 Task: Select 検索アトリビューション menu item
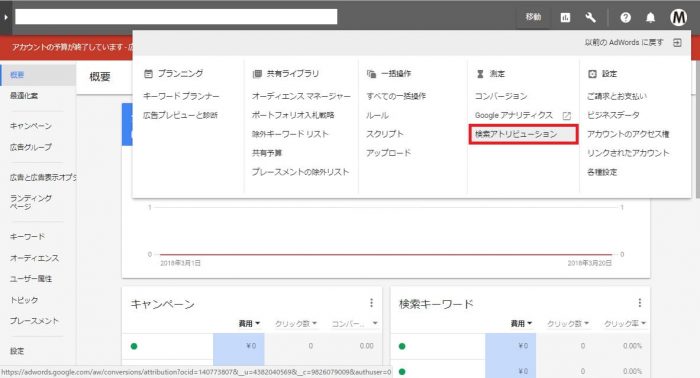[524, 134]
